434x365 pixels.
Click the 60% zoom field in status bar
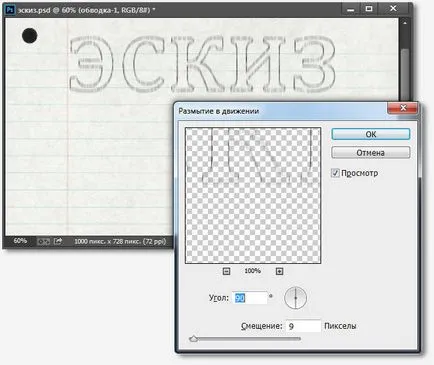(20, 241)
